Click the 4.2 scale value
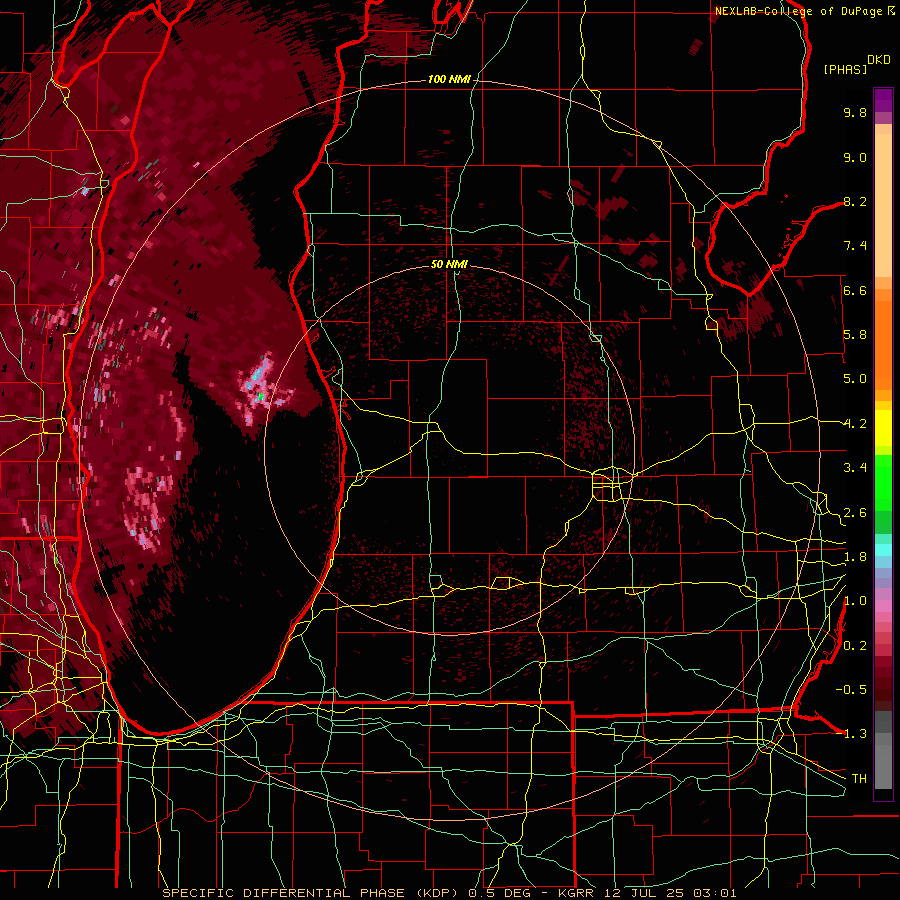 tap(855, 424)
